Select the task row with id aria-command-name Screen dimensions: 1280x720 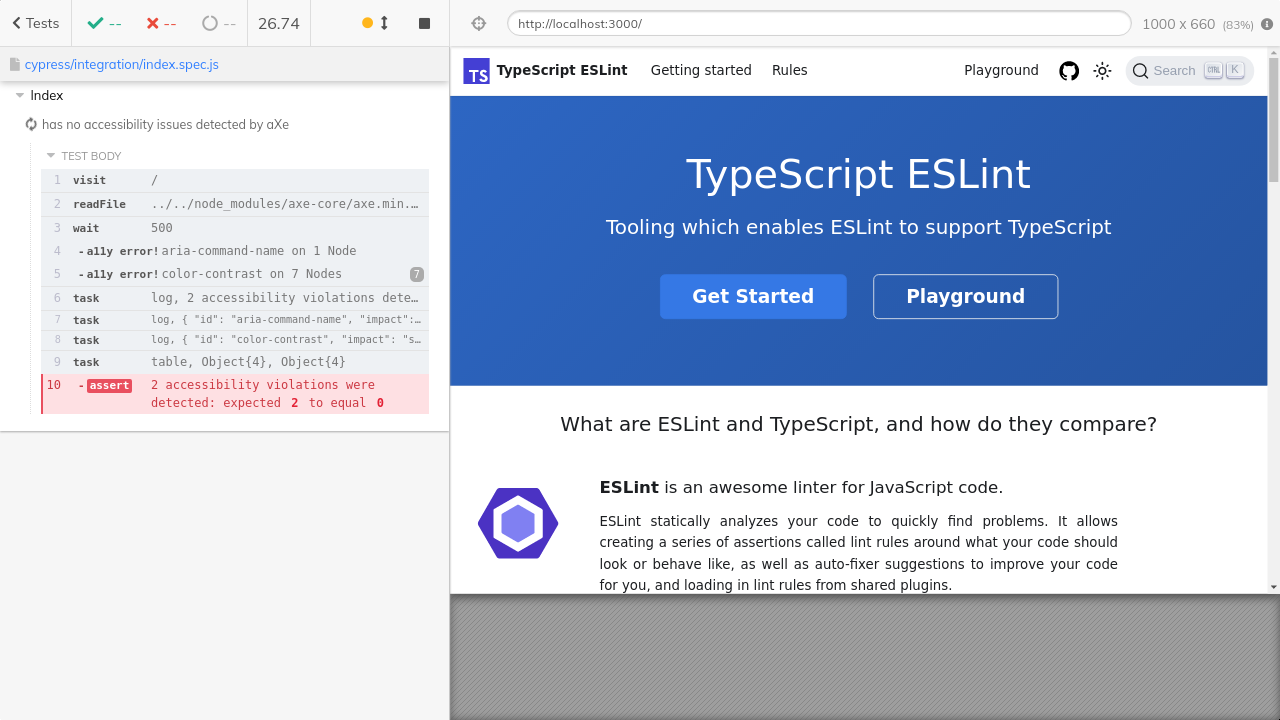pos(235,320)
